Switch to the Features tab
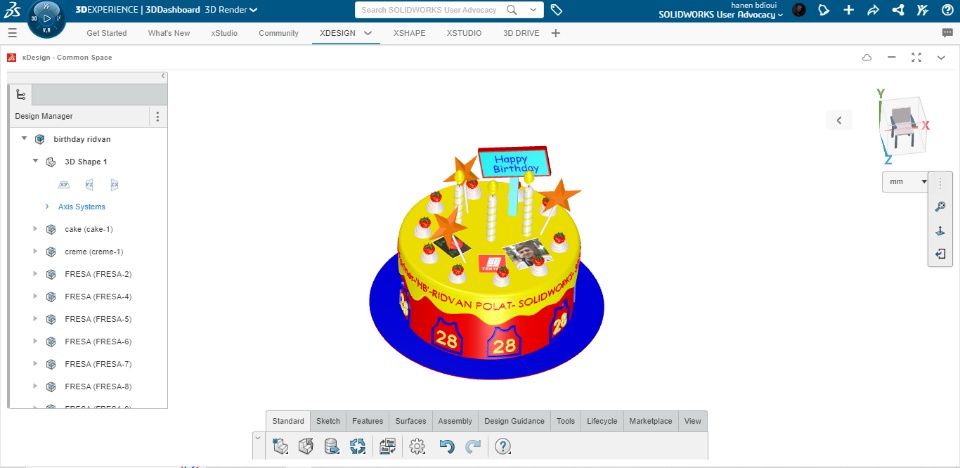 (368, 421)
